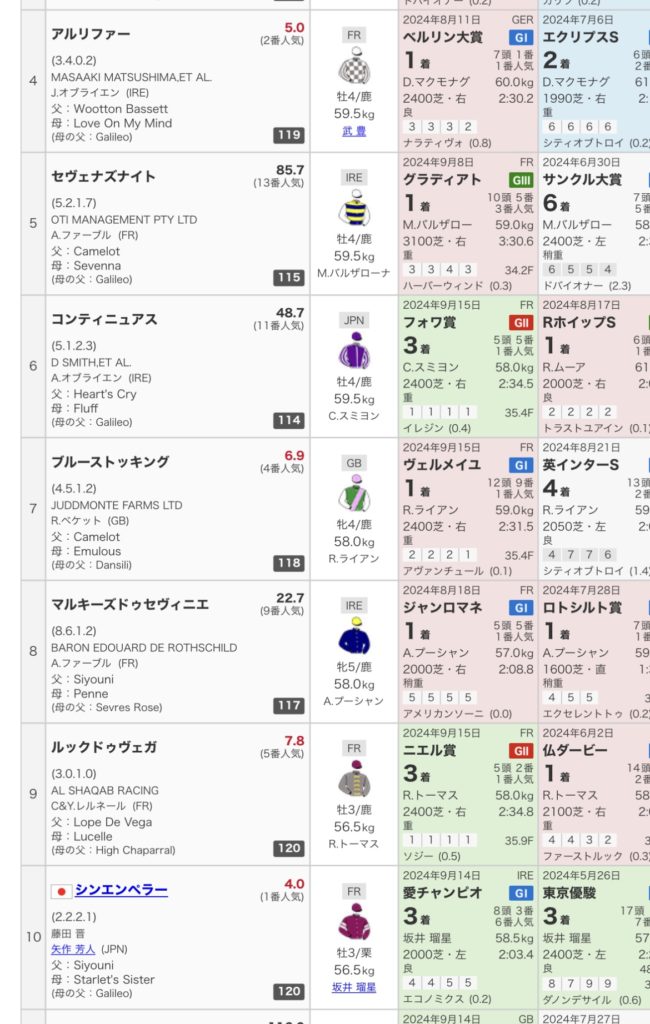This screenshot has height=1024, width=650.
Task: Open jockey 武豊 profile link
Action: [x=354, y=131]
